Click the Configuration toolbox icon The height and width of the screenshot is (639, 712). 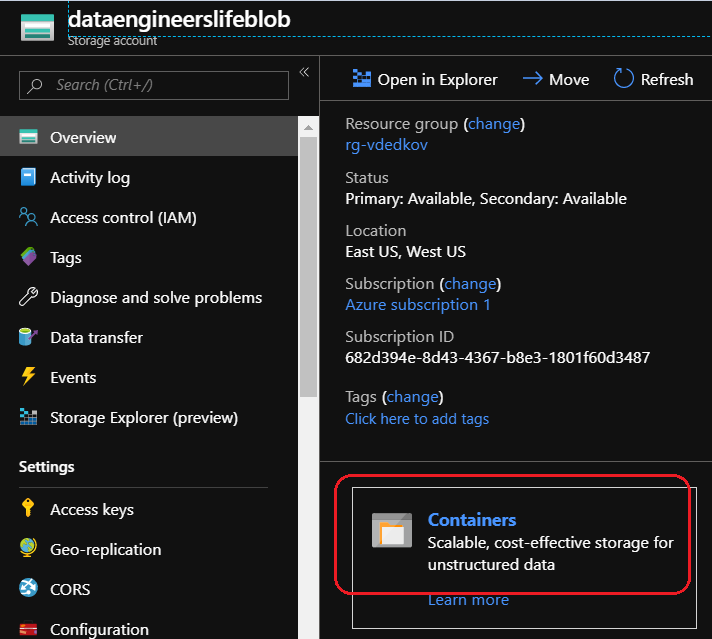28,629
